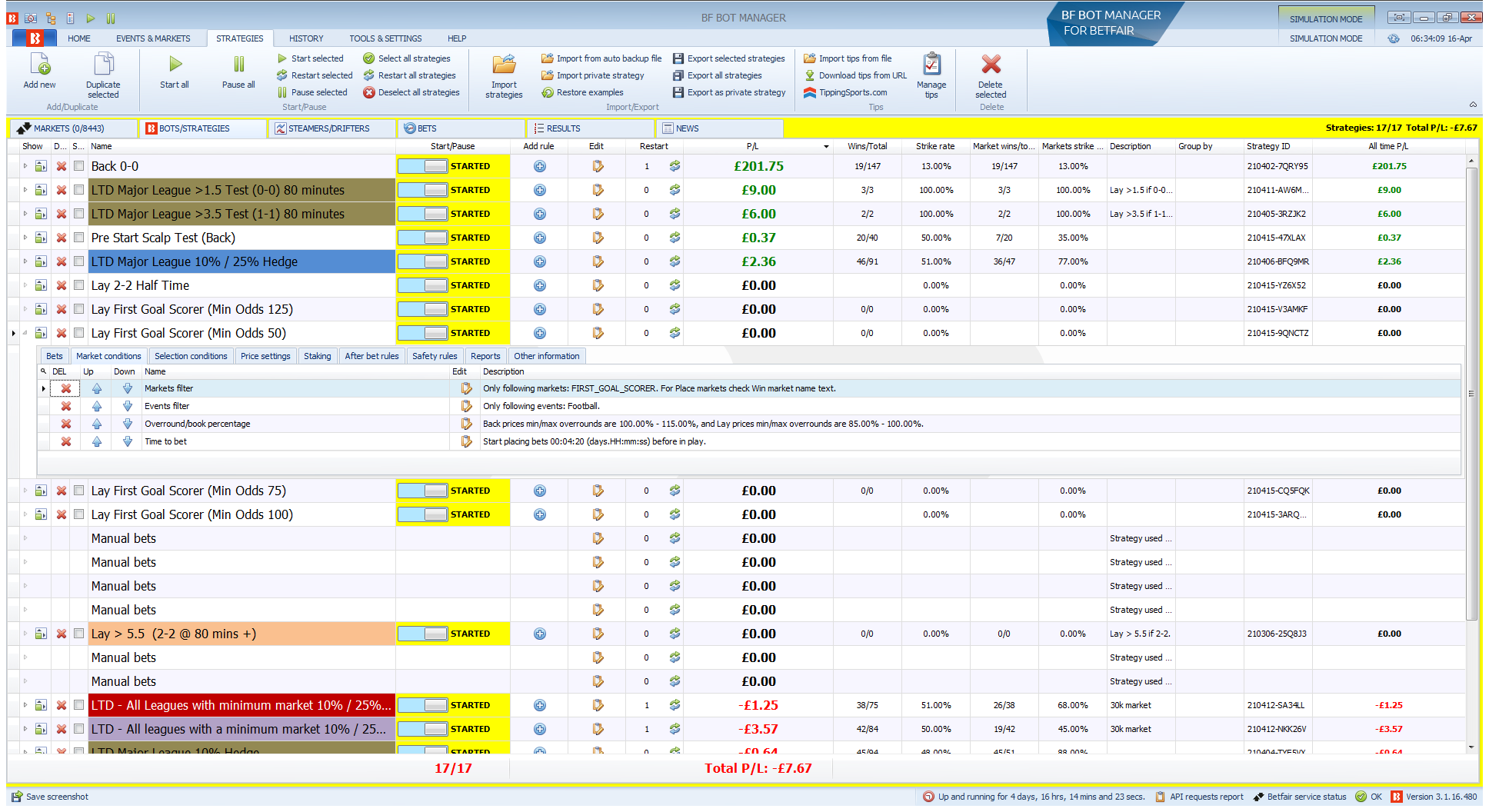Tick checkbox for LTD Major League >1.5 Test
Viewport: 1489px width, 812px height.
click(79, 190)
